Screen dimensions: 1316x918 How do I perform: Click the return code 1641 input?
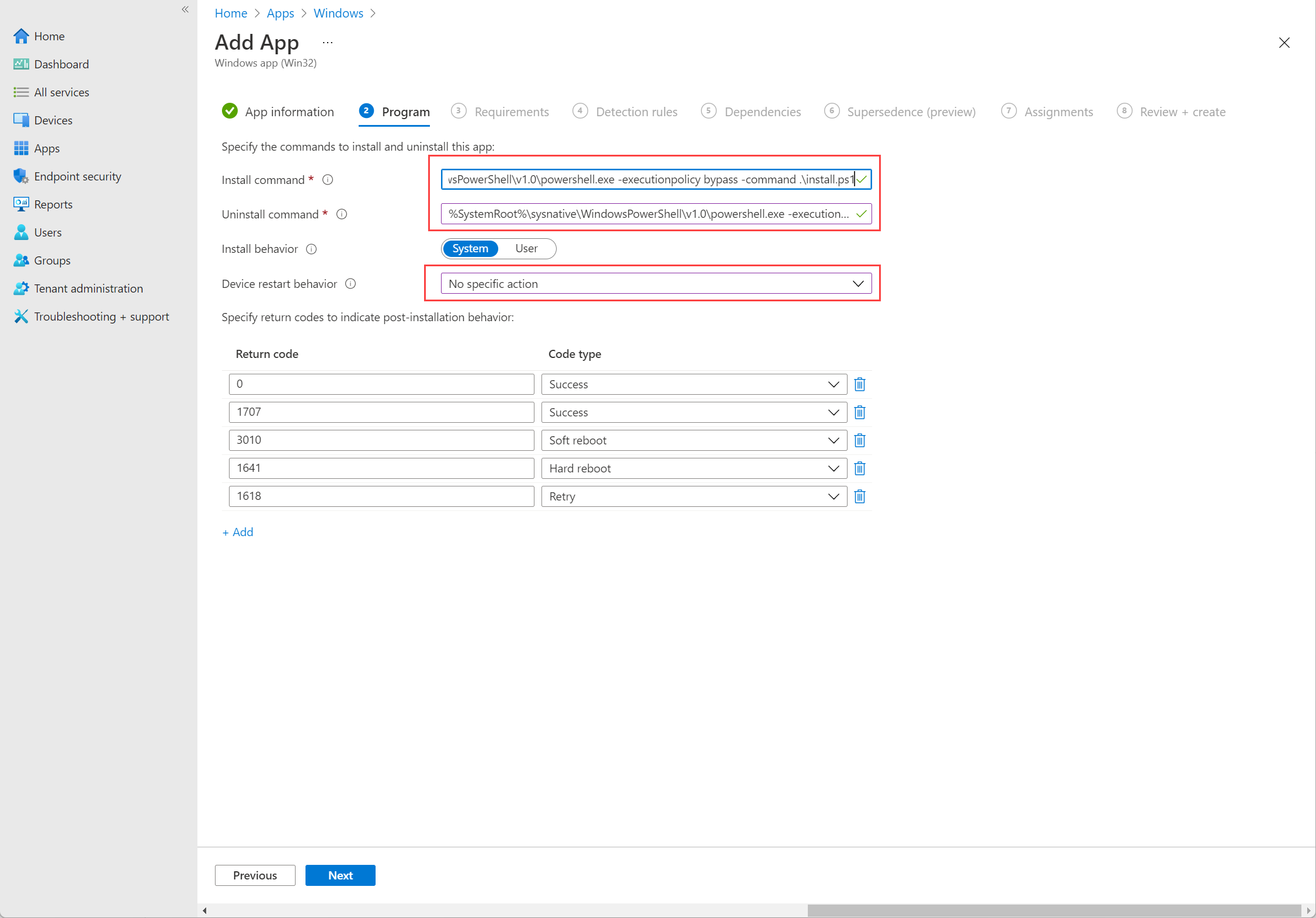point(381,468)
